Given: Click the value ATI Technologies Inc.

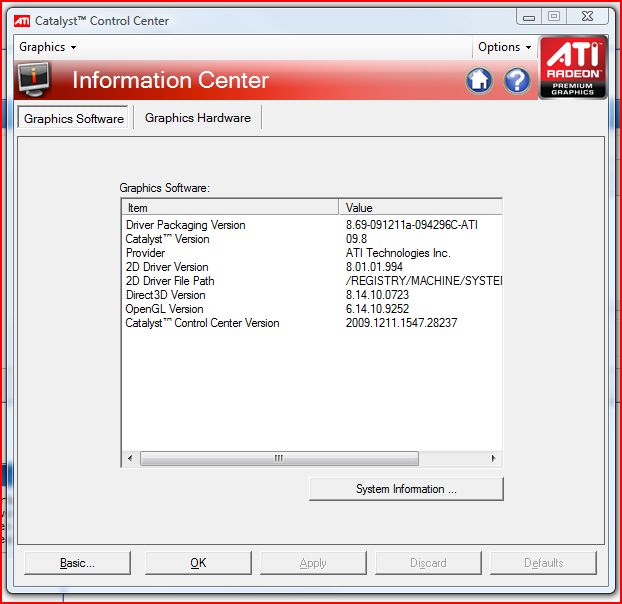Looking at the screenshot, I should coord(398,253).
